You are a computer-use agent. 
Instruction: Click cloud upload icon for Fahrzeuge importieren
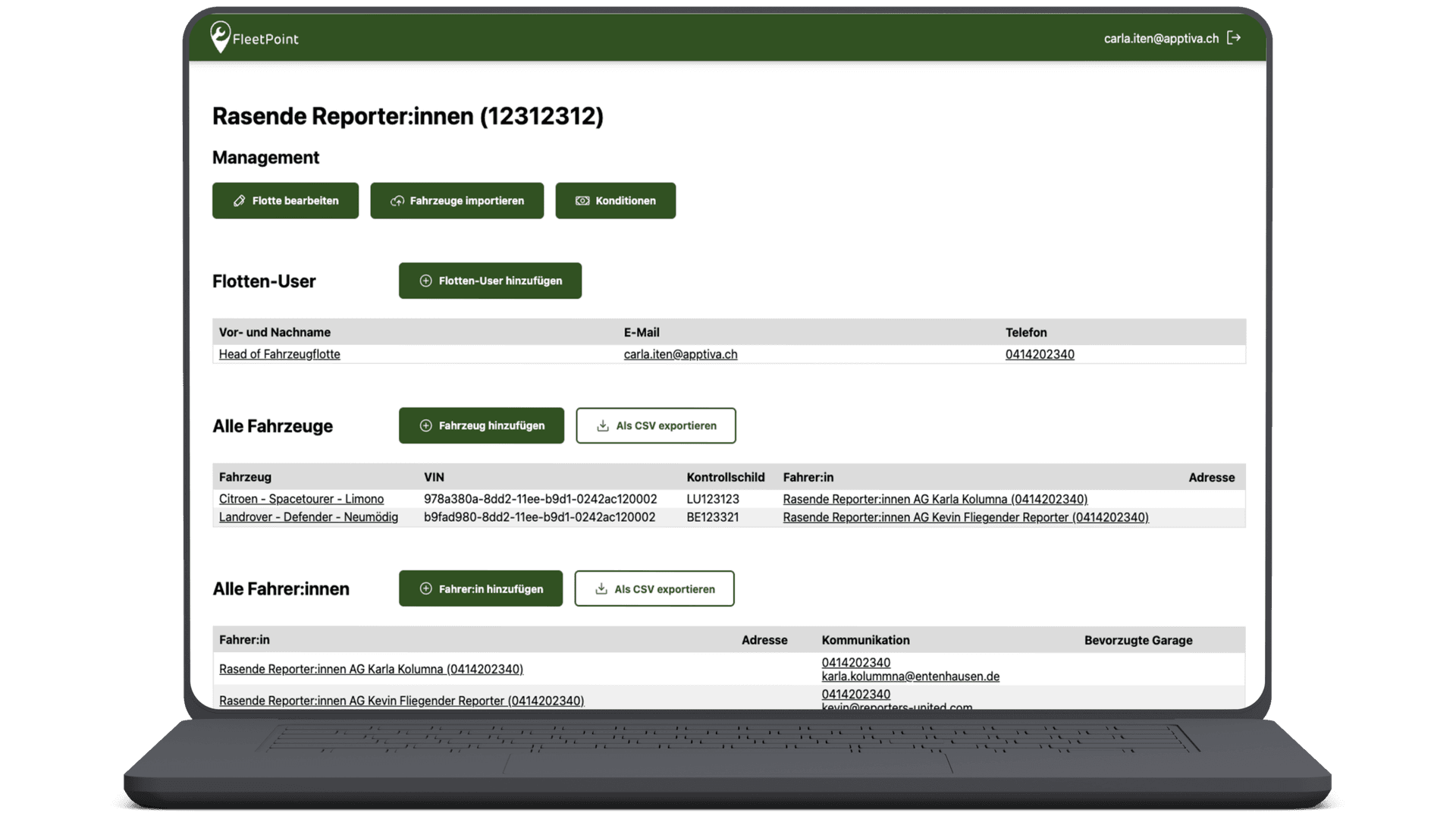(x=397, y=201)
